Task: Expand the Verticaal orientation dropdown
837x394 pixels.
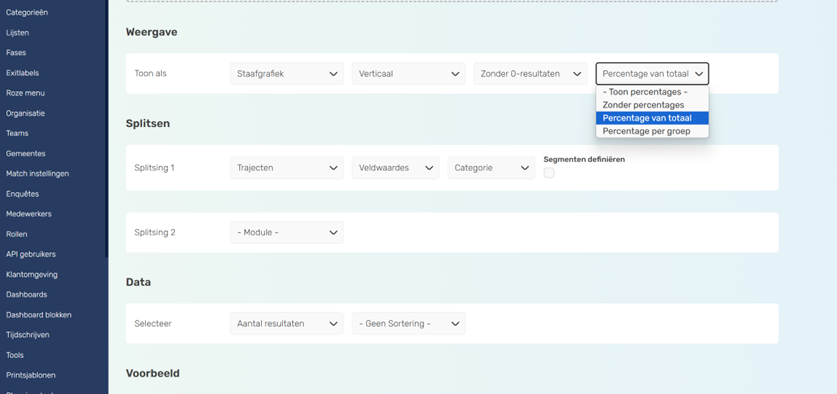Action: pos(408,74)
